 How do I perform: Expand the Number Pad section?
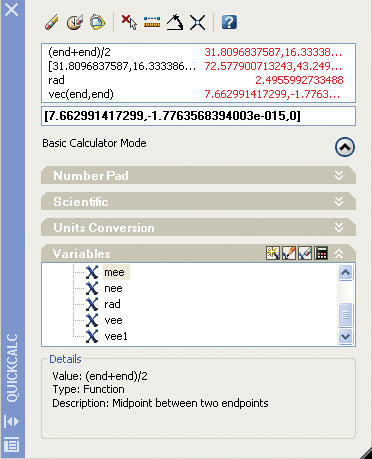click(339, 175)
